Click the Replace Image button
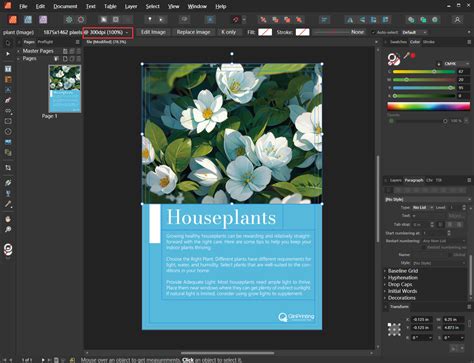The width and height of the screenshot is (474, 363). [x=193, y=32]
